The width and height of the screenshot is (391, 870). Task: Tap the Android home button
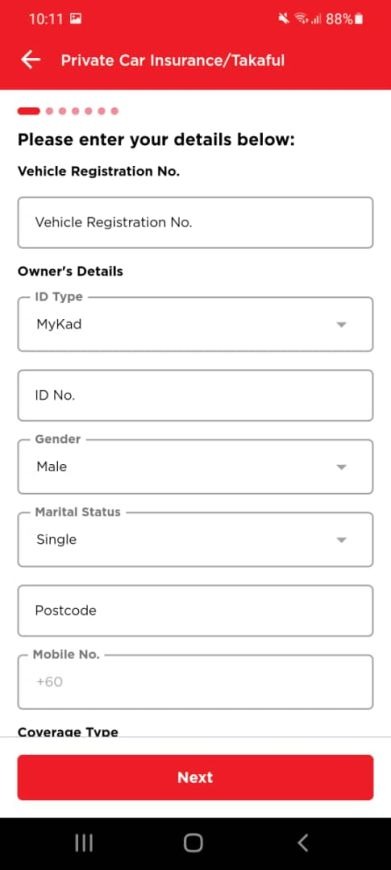coord(193,843)
